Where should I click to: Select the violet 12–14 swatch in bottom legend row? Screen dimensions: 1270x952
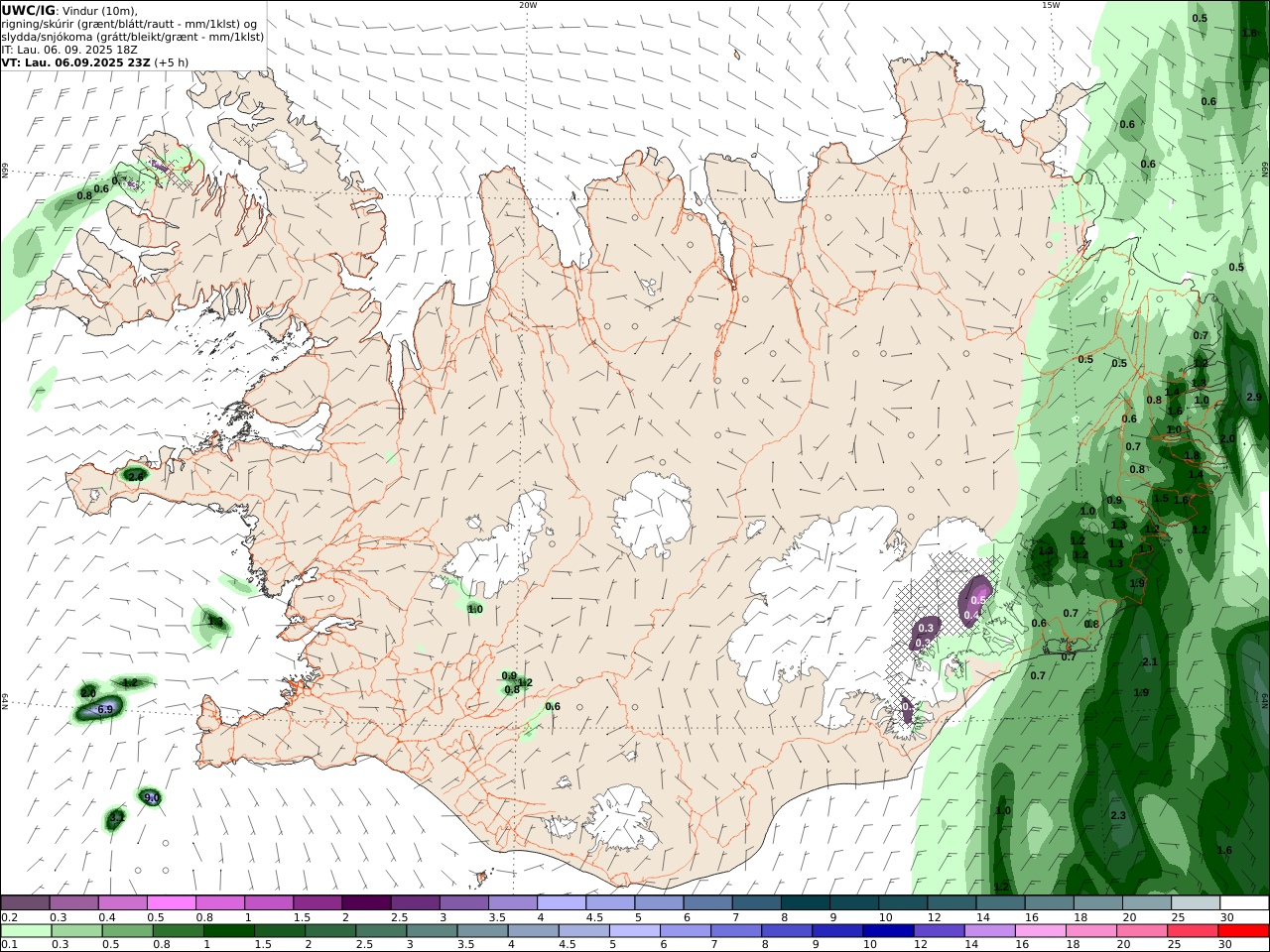point(938,930)
